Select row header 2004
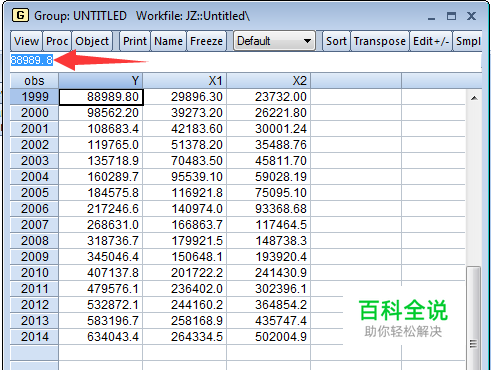This screenshot has height=370, width=491. click(x=34, y=177)
